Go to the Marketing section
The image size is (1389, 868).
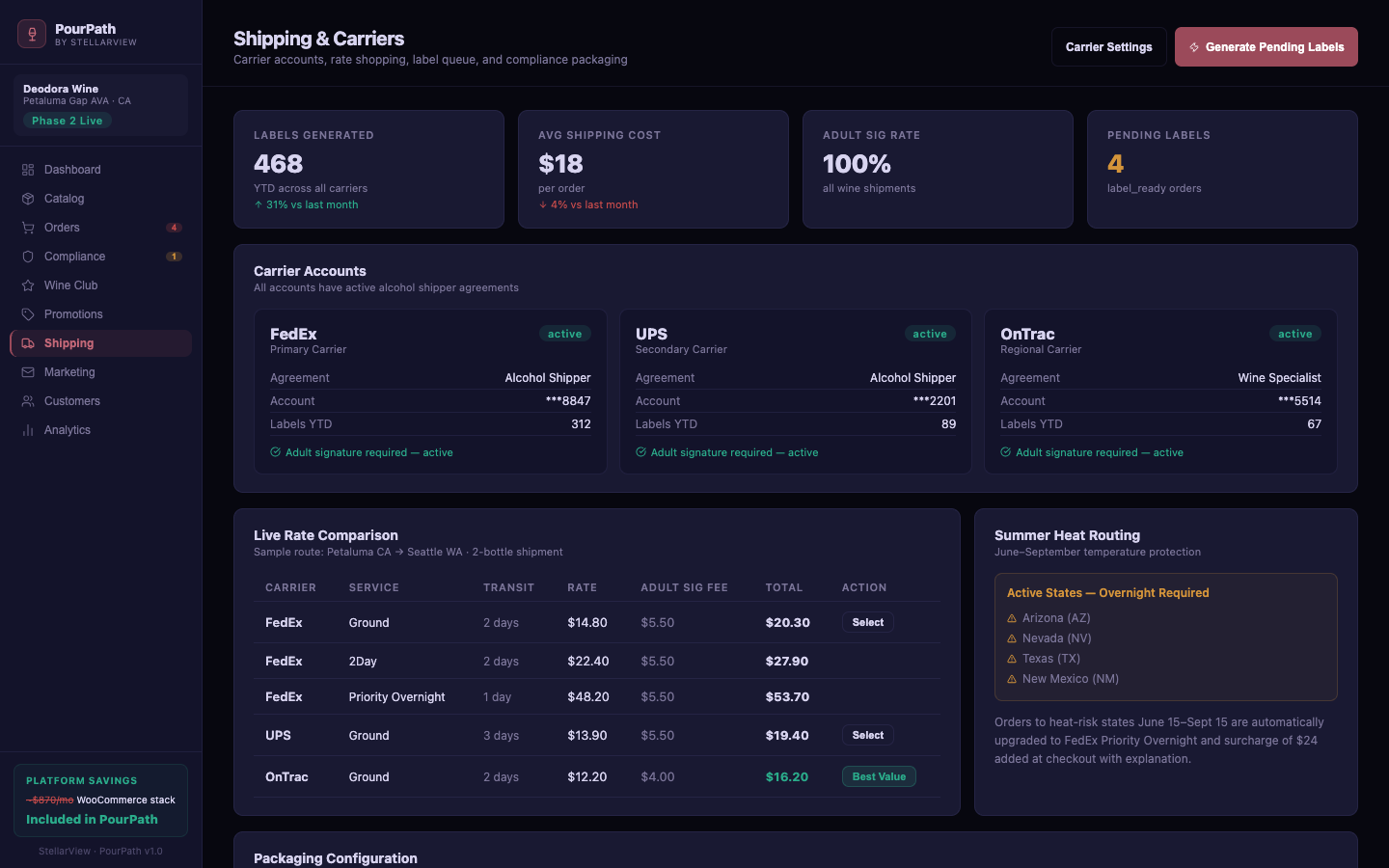click(x=69, y=372)
